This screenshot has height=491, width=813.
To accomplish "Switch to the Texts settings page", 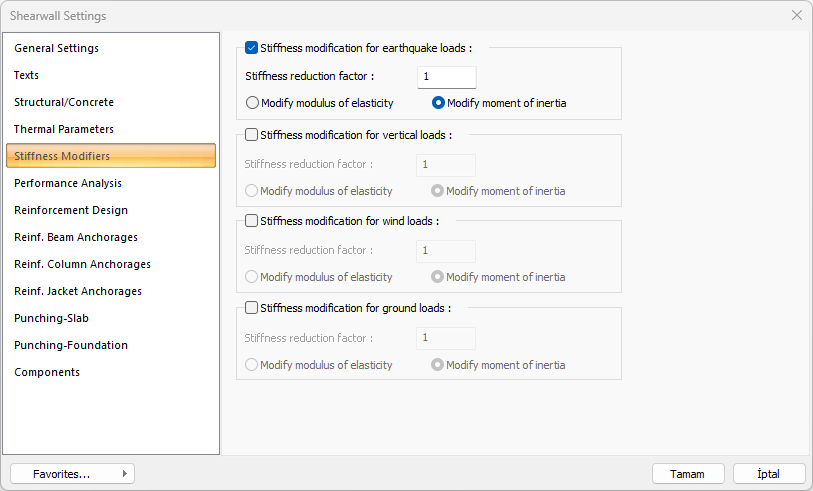I will 27,75.
